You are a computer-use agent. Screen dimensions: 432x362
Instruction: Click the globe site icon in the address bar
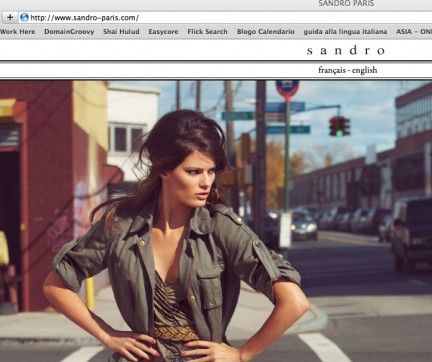point(24,17)
